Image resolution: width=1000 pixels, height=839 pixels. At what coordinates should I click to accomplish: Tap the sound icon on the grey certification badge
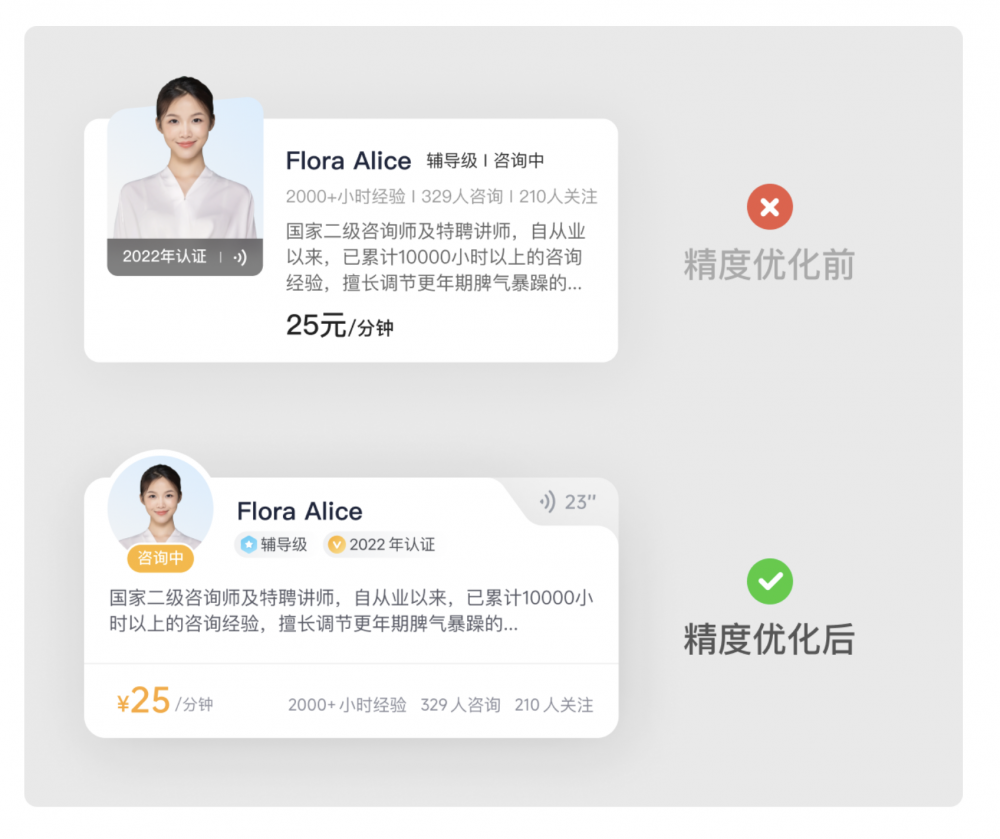tap(240, 257)
